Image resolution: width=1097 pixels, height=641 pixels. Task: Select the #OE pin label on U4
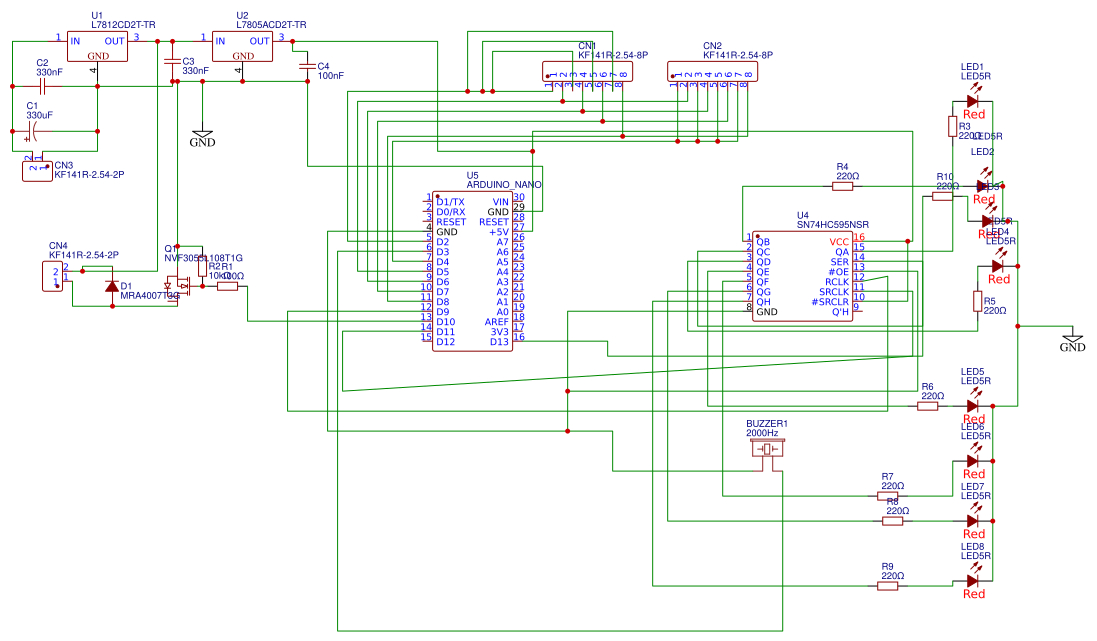(838, 272)
